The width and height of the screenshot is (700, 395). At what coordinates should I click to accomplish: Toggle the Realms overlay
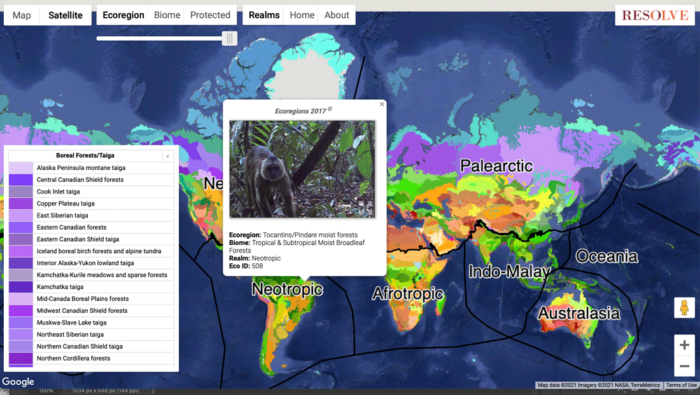264,15
